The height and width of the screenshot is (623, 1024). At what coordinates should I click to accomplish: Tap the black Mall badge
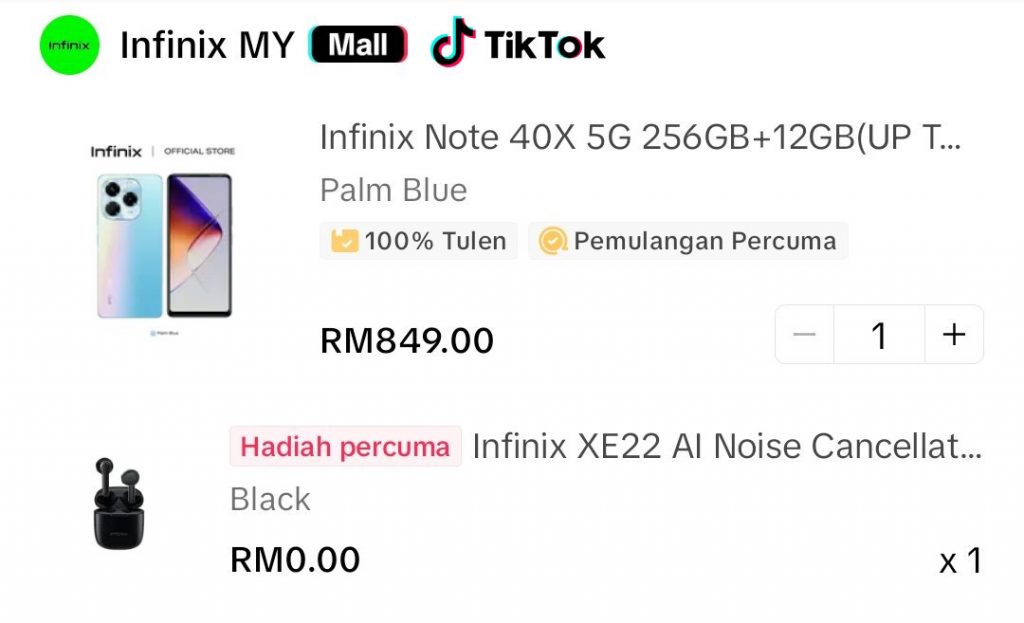(358, 44)
